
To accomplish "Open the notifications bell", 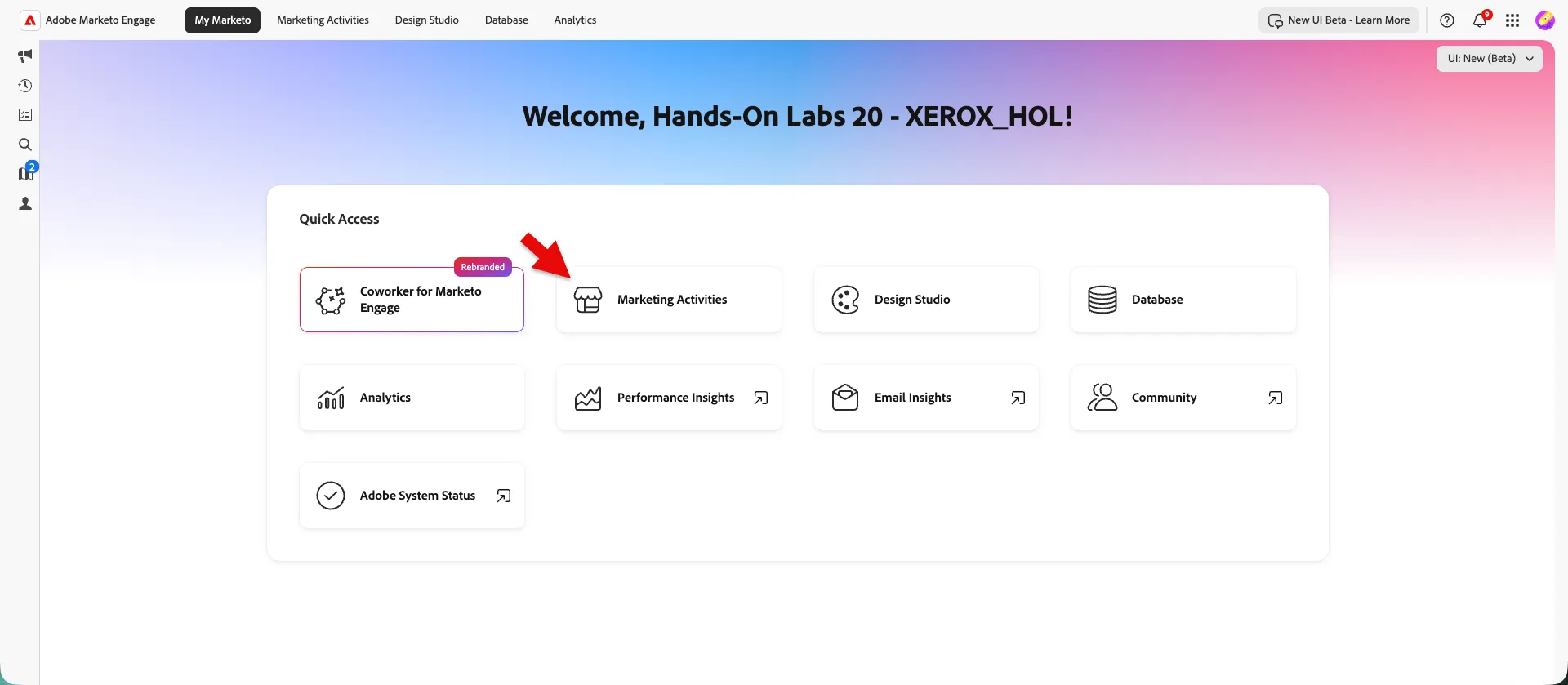I will pos(1480,20).
